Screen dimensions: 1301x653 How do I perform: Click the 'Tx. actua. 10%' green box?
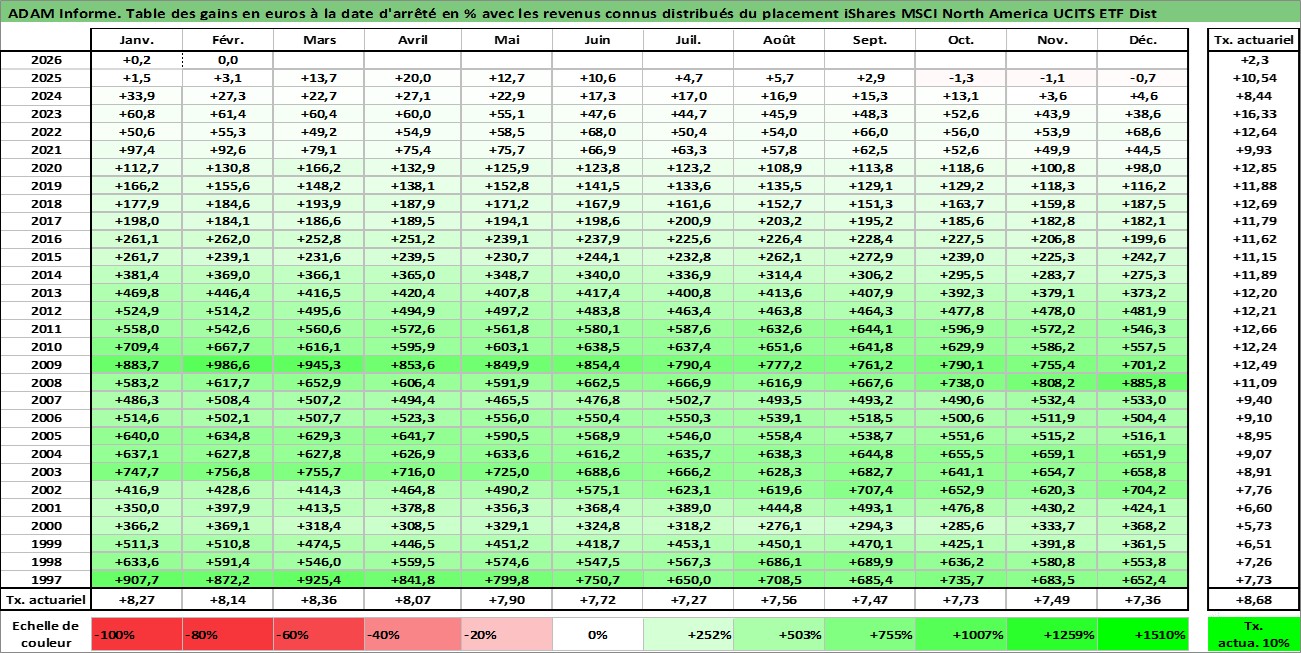point(1254,634)
